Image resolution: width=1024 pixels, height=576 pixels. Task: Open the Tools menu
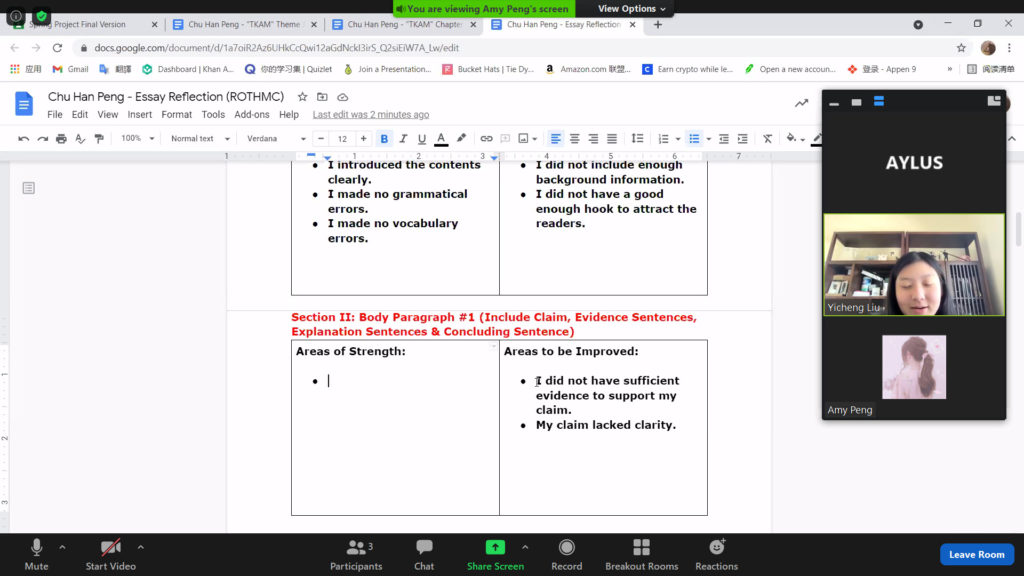[213, 114]
